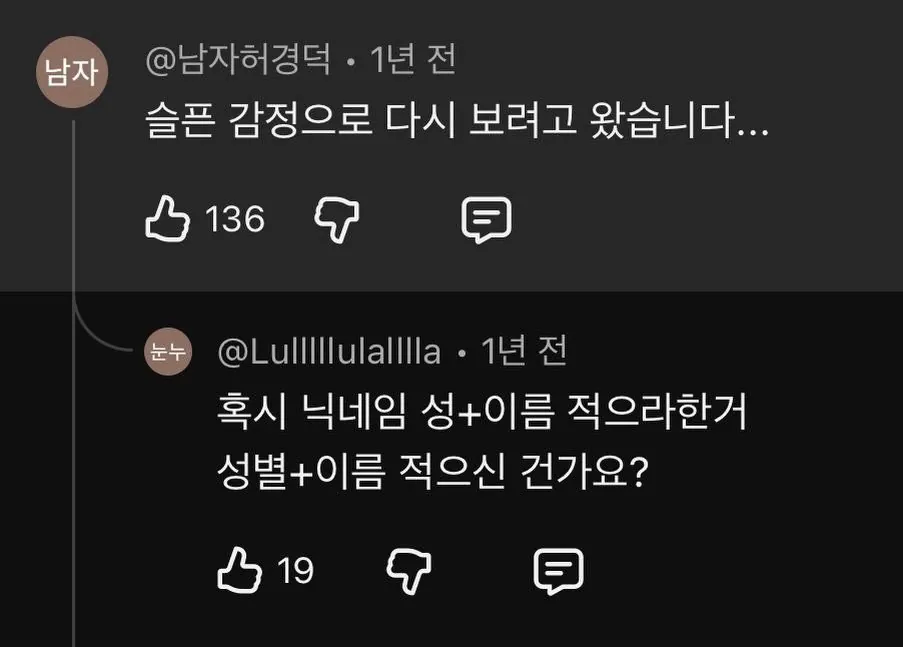The width and height of the screenshot is (903, 647).
Task: Open the reply's 1년 전 timestamp
Action: click(x=524, y=351)
